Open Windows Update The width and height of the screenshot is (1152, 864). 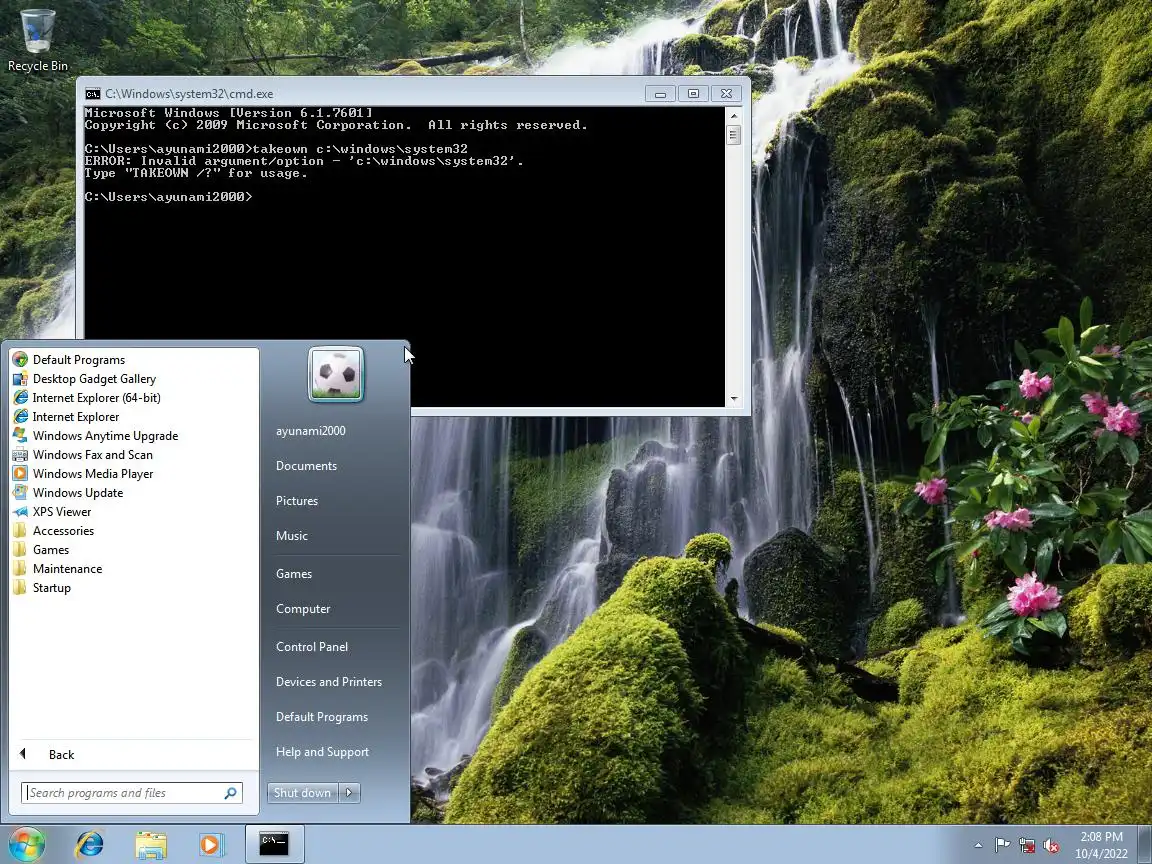(x=68, y=493)
